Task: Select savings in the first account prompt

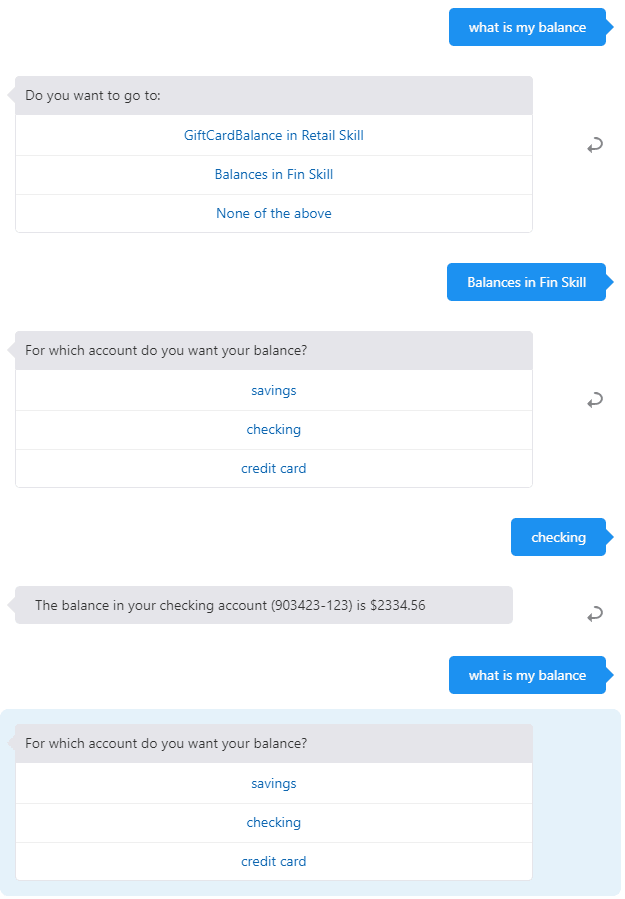Action: tap(273, 390)
